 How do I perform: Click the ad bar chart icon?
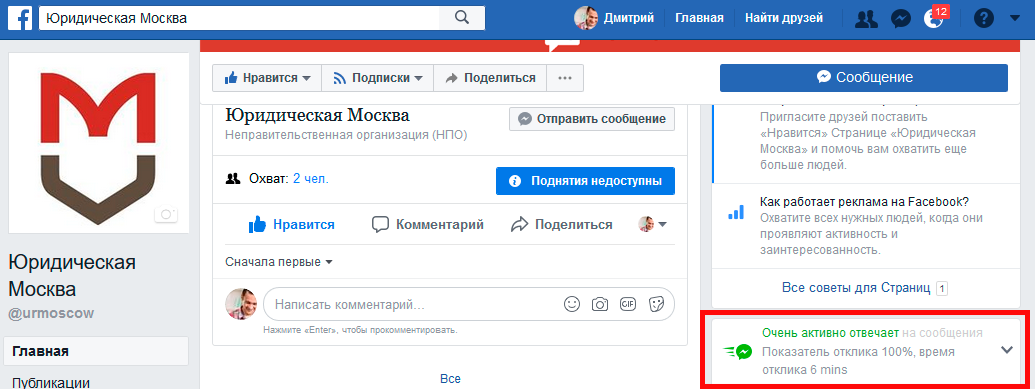[x=736, y=212]
